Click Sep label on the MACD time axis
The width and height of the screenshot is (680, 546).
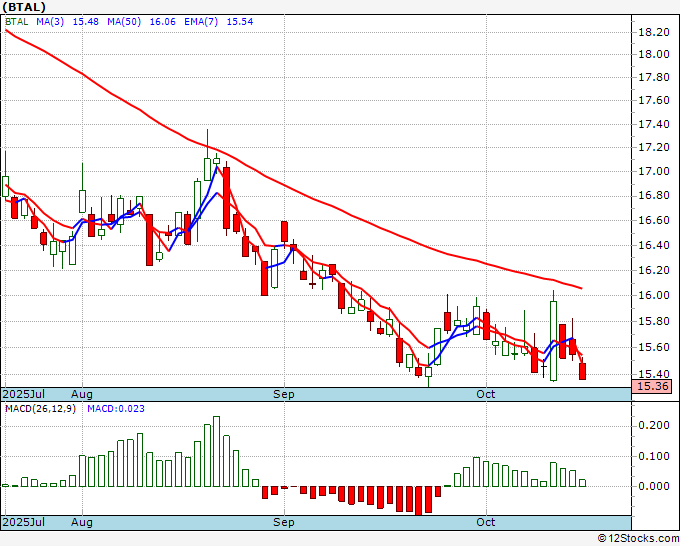click(284, 522)
